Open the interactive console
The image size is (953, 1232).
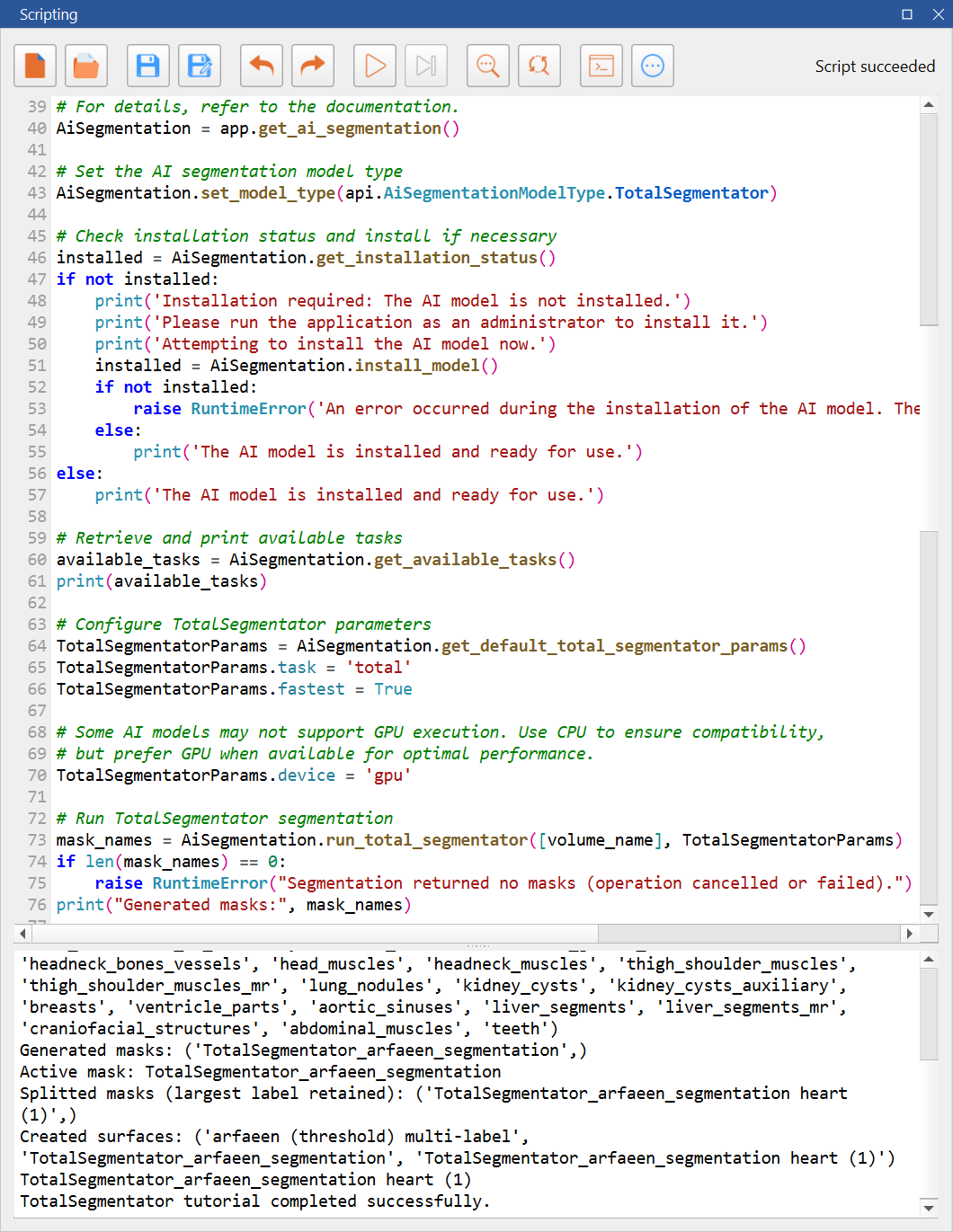pyautogui.click(x=601, y=65)
